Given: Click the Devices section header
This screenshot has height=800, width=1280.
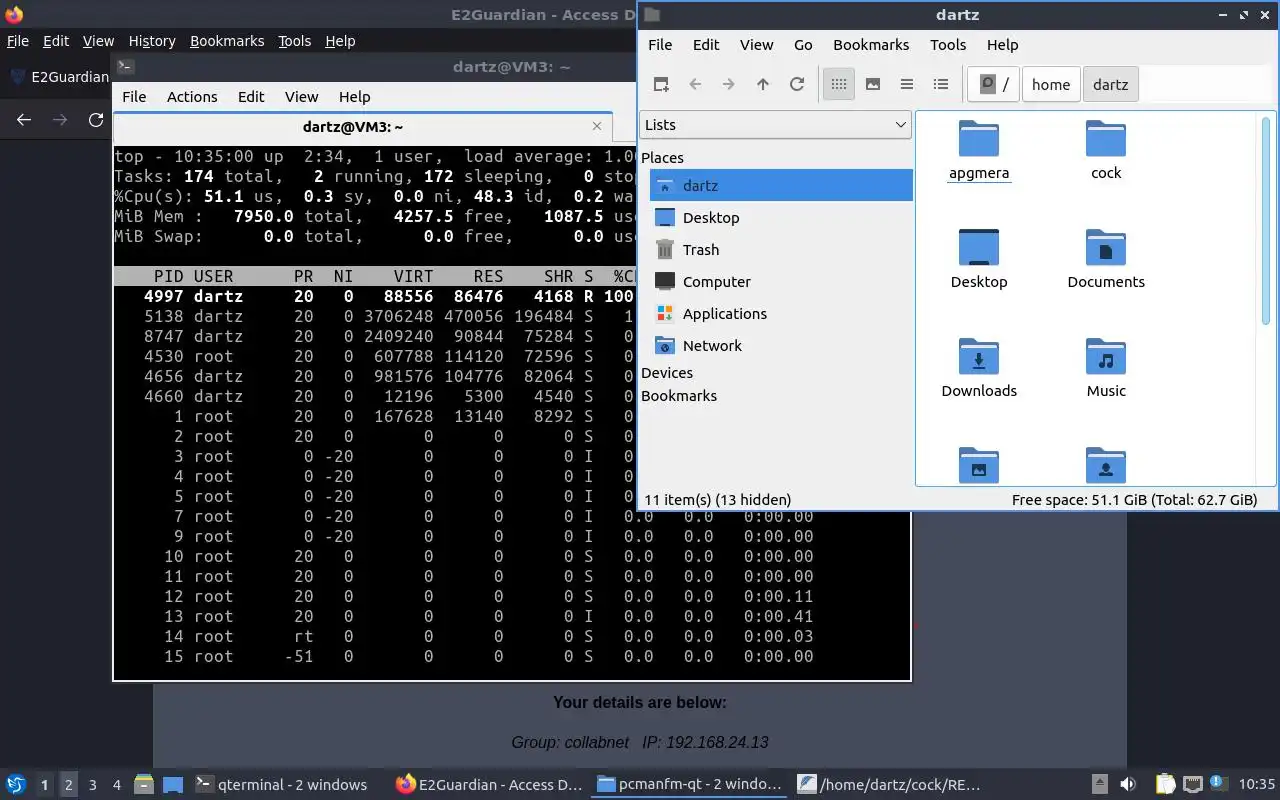Looking at the screenshot, I should (x=667, y=373).
